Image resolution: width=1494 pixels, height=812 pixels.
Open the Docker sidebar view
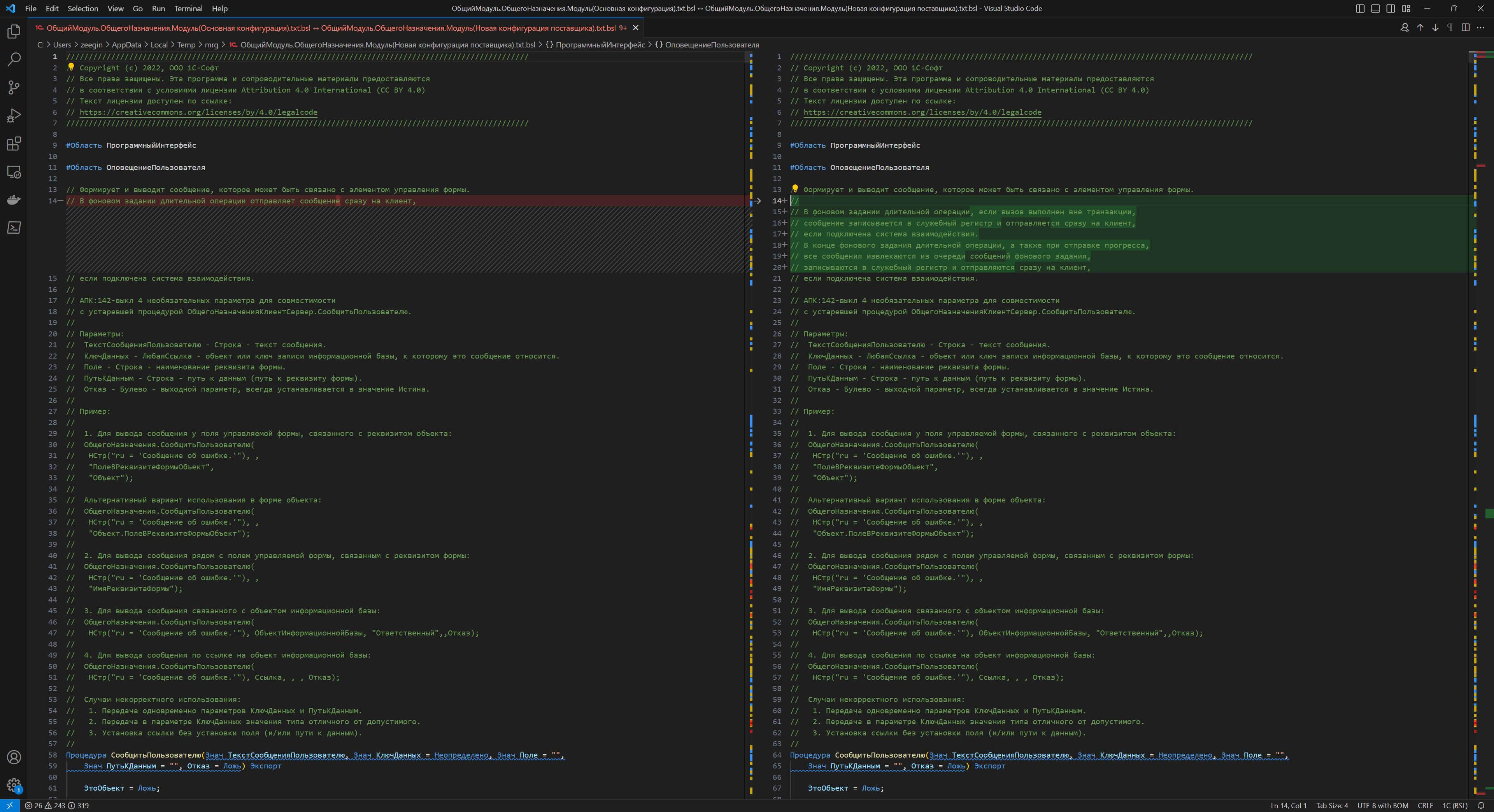click(x=14, y=200)
